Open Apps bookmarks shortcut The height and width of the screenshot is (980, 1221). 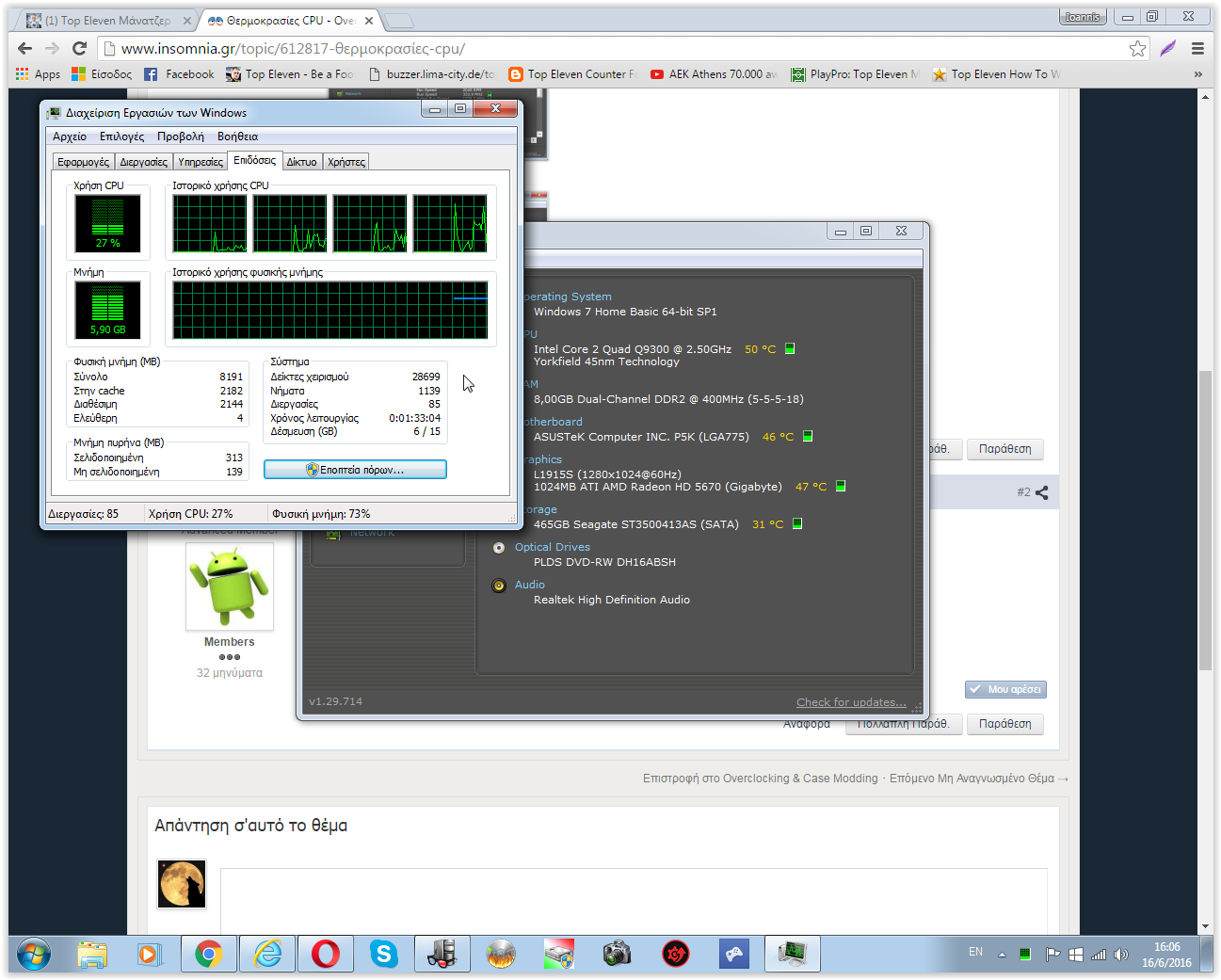tap(38, 74)
